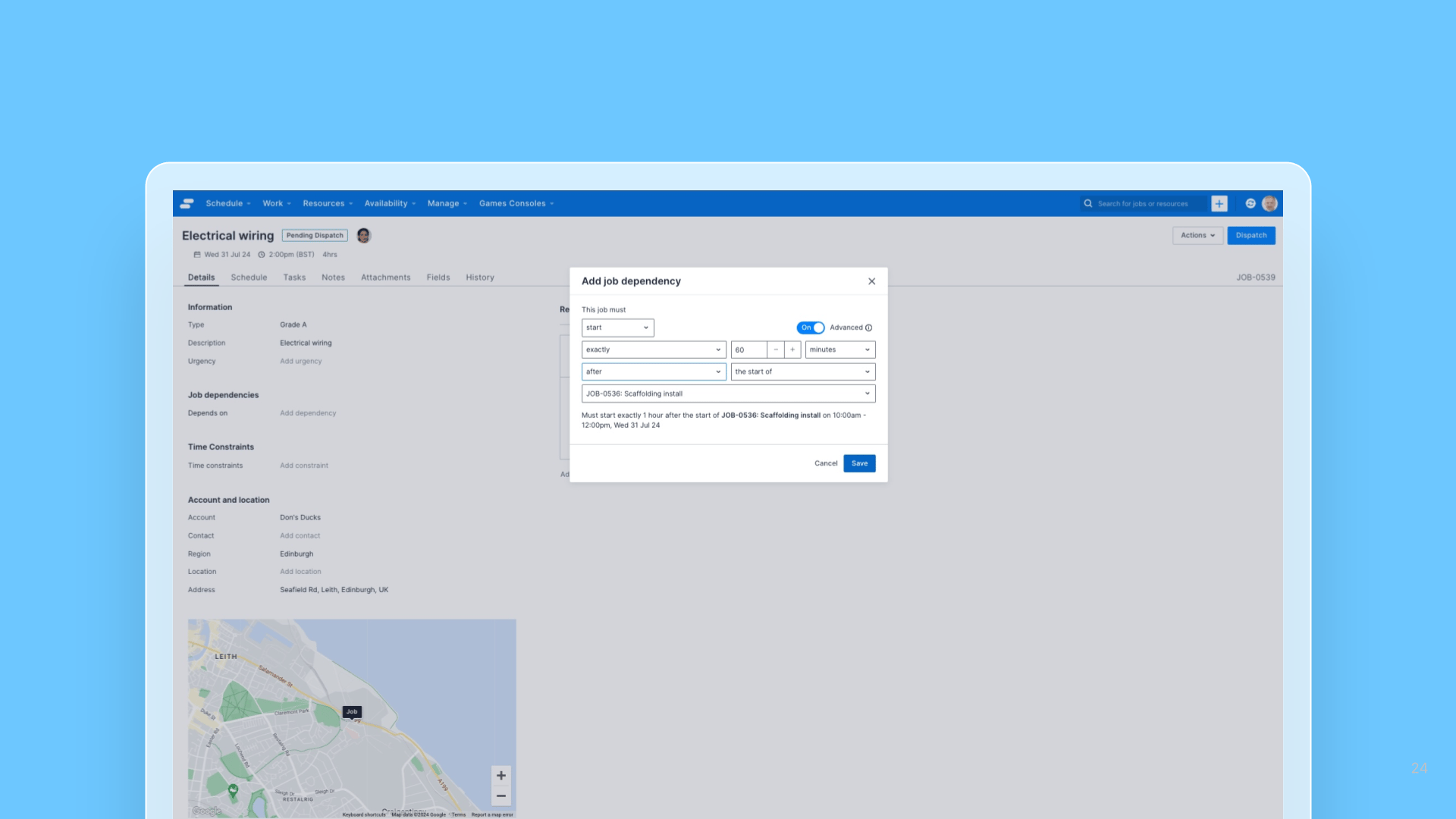The image size is (1456, 819).
Task: Open the Actions dropdown button
Action: (x=1197, y=235)
